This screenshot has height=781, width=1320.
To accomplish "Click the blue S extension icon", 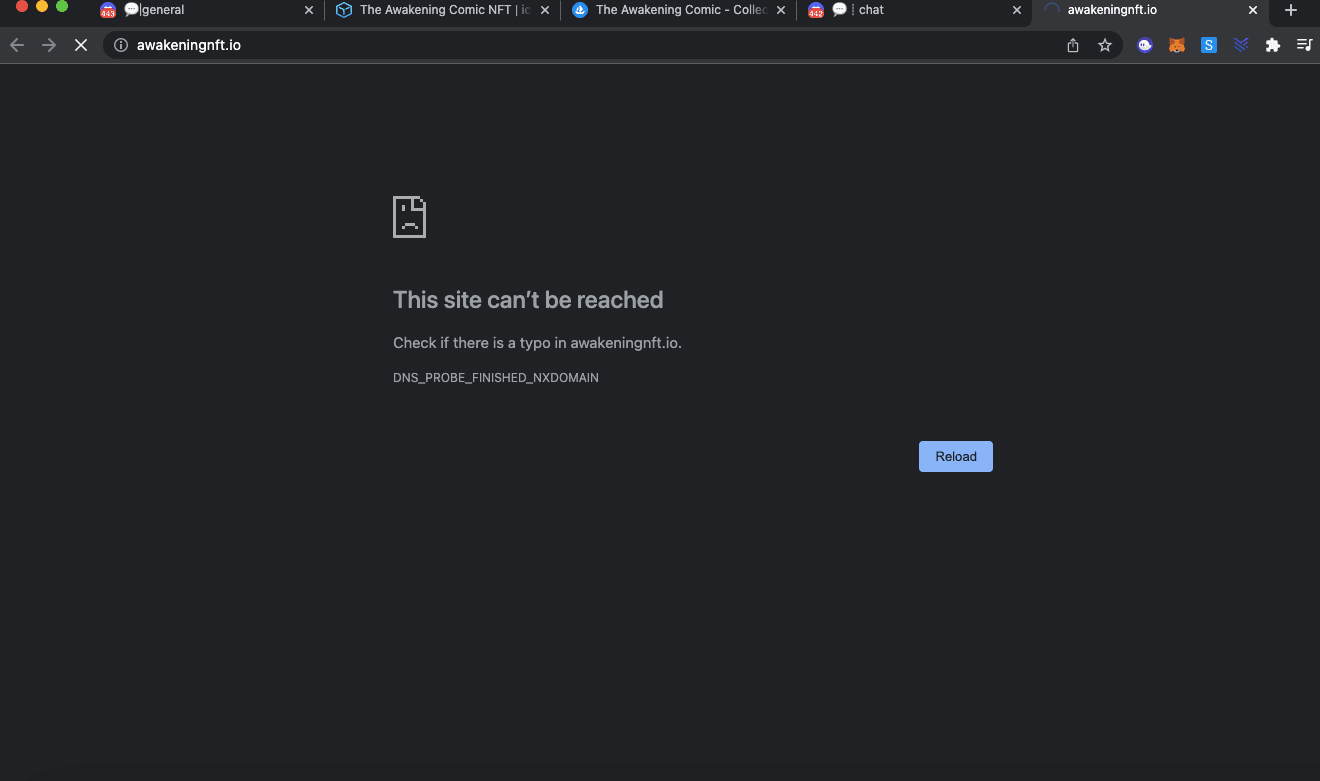I will tap(1209, 45).
